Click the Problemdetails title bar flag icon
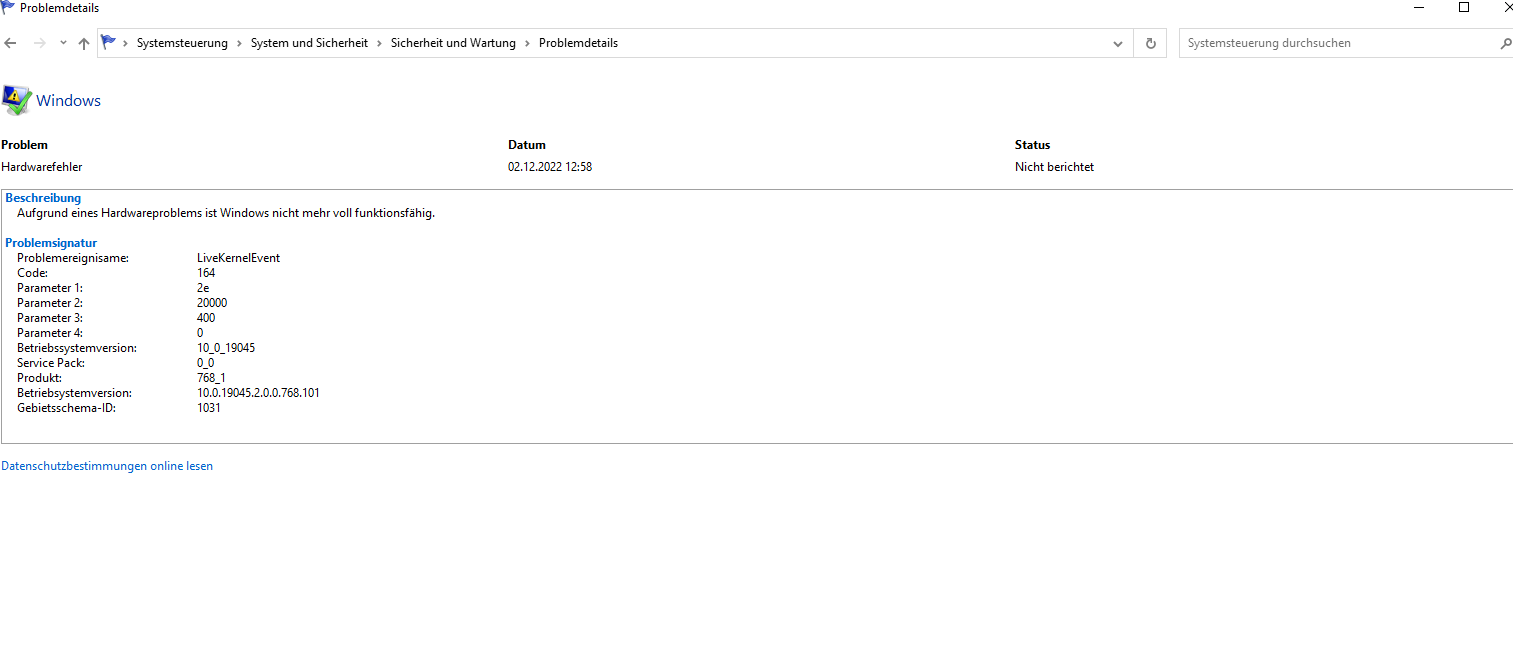This screenshot has width=1513, height=650. pos(8,7)
